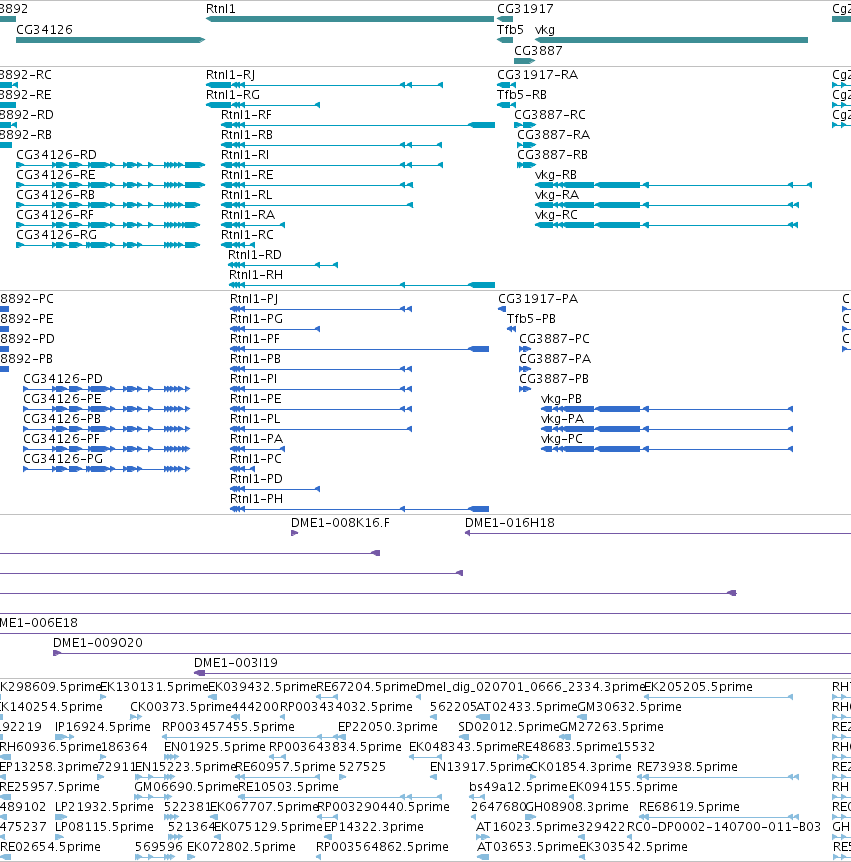Click protein CG34126-PD label
This screenshot has height=862, width=851.
(63, 379)
